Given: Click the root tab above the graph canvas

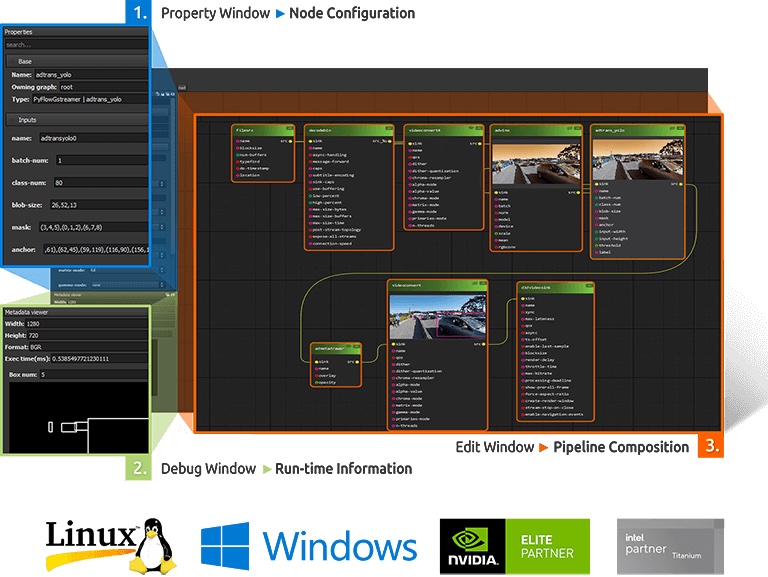Looking at the screenshot, I should point(182,88).
